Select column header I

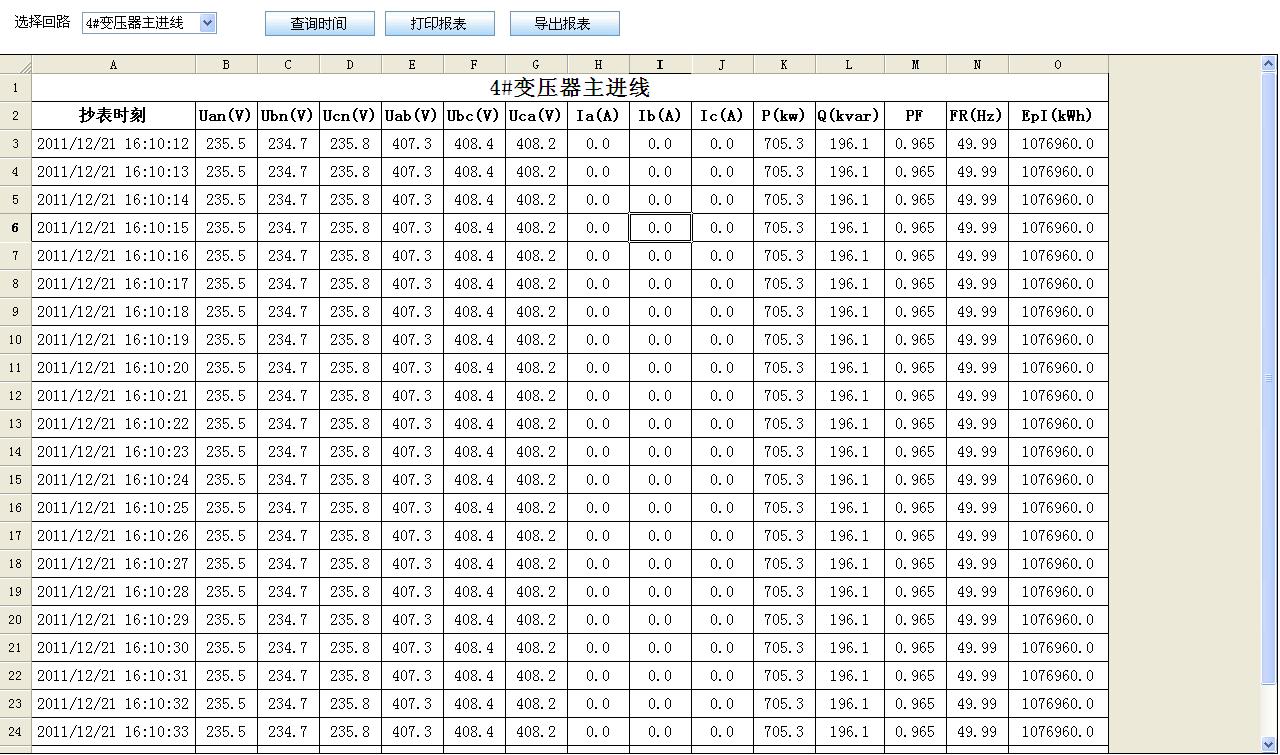pos(660,65)
